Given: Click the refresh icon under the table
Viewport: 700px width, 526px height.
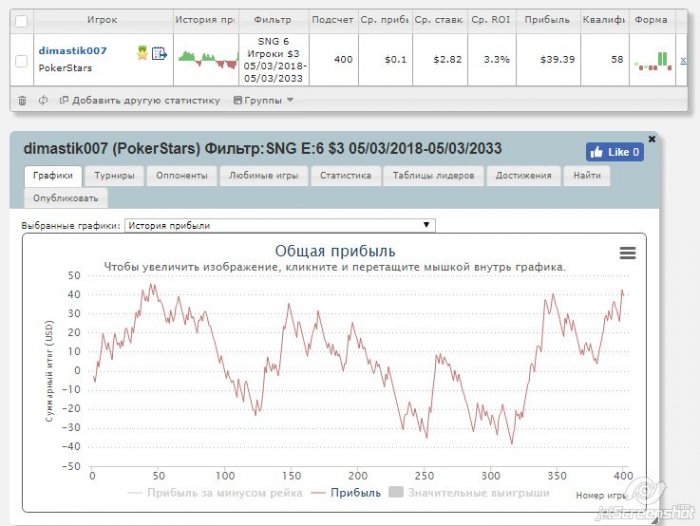Looking at the screenshot, I should tap(43, 100).
